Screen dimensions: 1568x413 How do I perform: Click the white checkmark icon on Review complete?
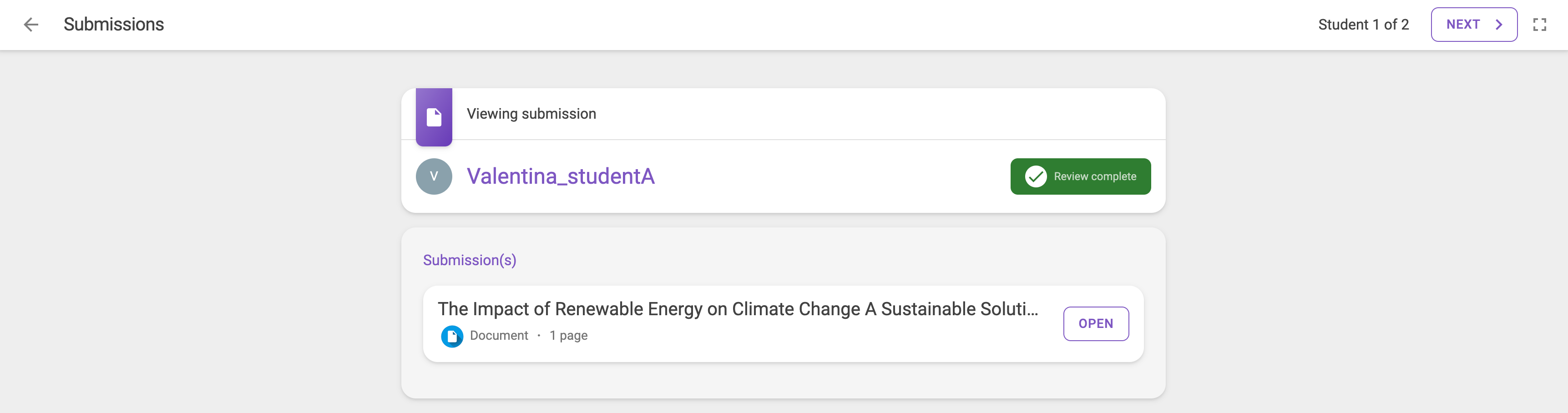[x=1035, y=176]
